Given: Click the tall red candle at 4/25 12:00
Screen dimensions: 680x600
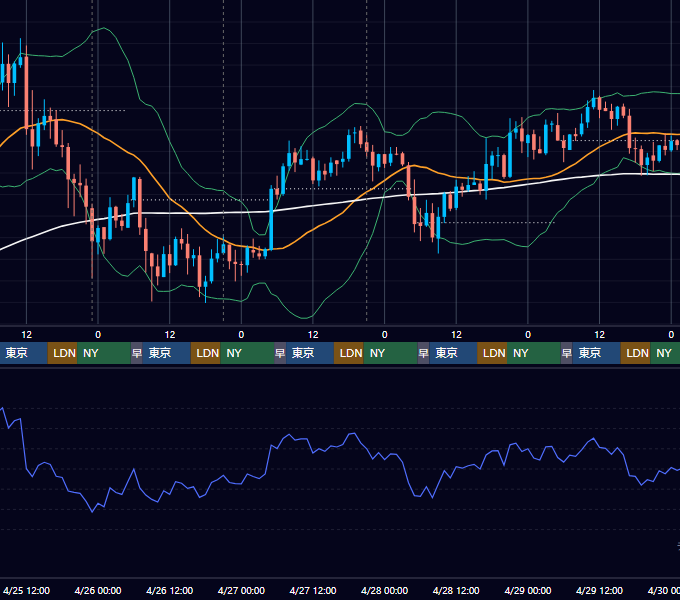Looking at the screenshot, I should tap(26, 92).
